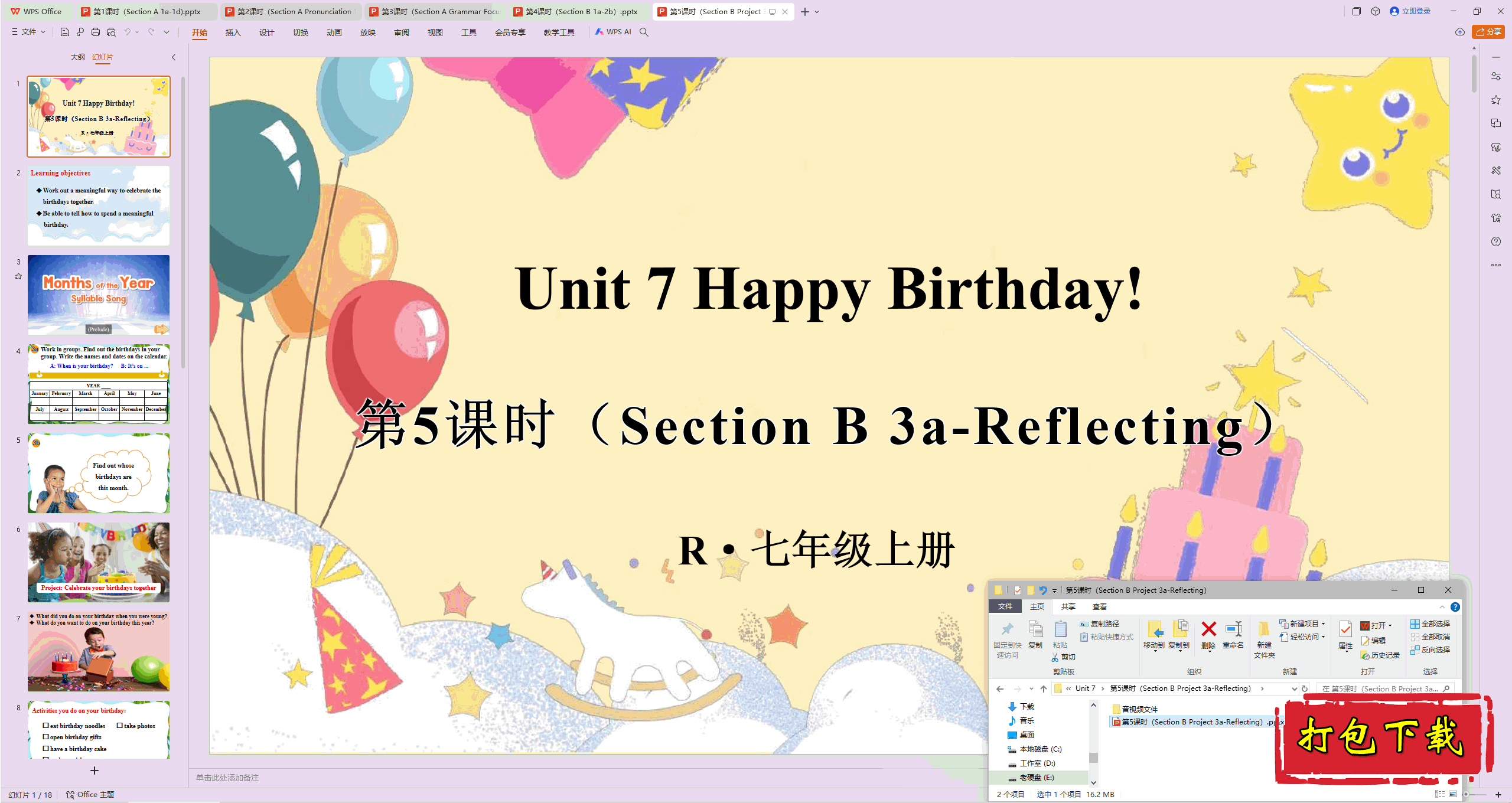Click the star icon in right sidebar
Viewport: 1512px width, 803px height.
click(x=1496, y=100)
